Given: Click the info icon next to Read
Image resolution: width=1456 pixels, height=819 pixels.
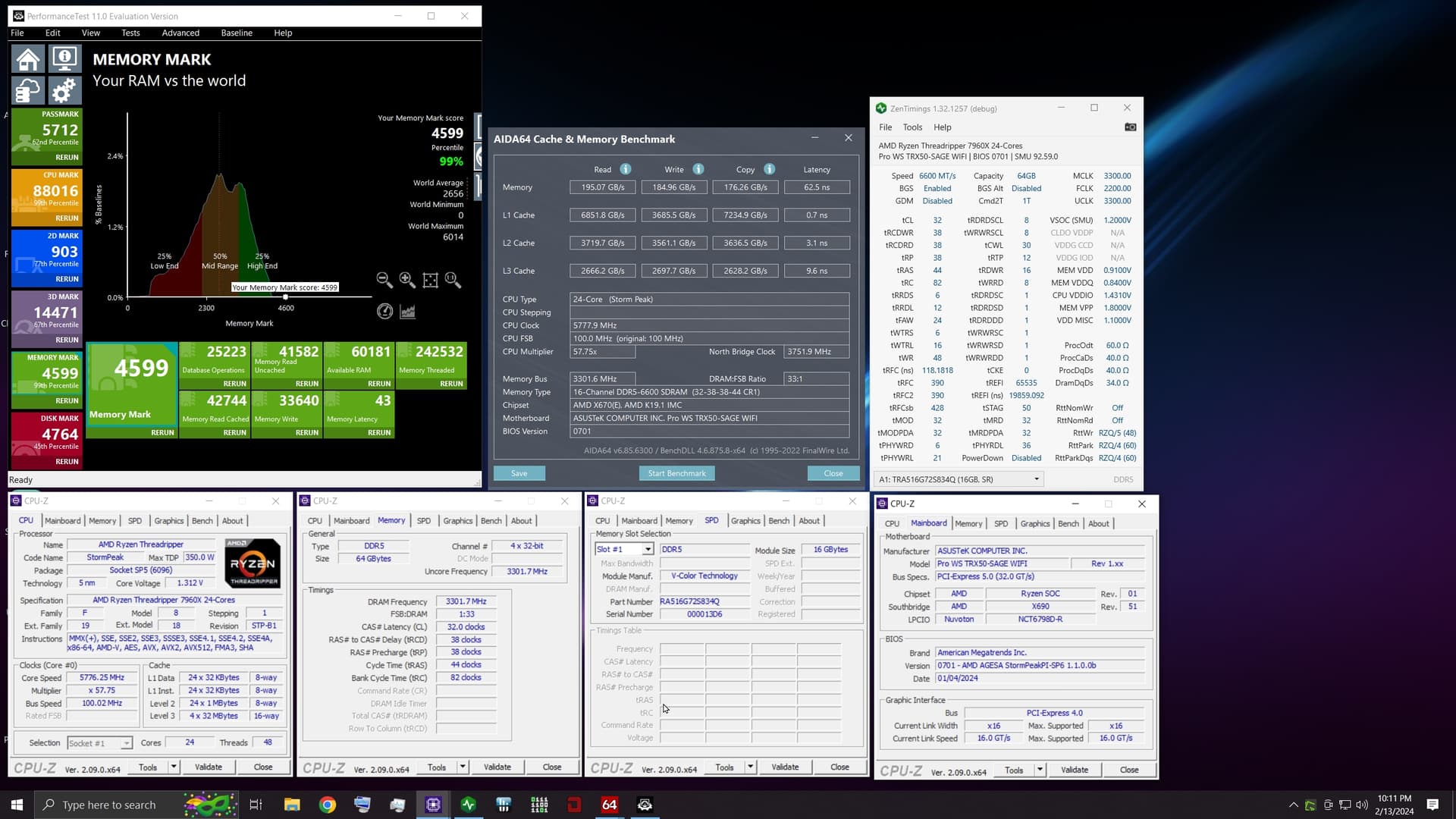Looking at the screenshot, I should click(x=626, y=169).
